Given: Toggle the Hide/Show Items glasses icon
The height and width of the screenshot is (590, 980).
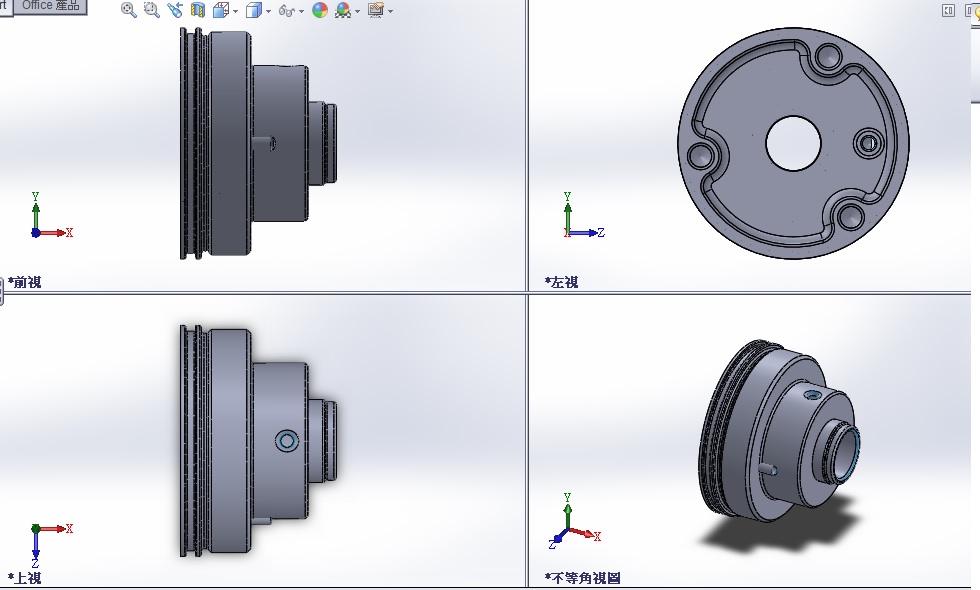Looking at the screenshot, I should click(x=286, y=11).
